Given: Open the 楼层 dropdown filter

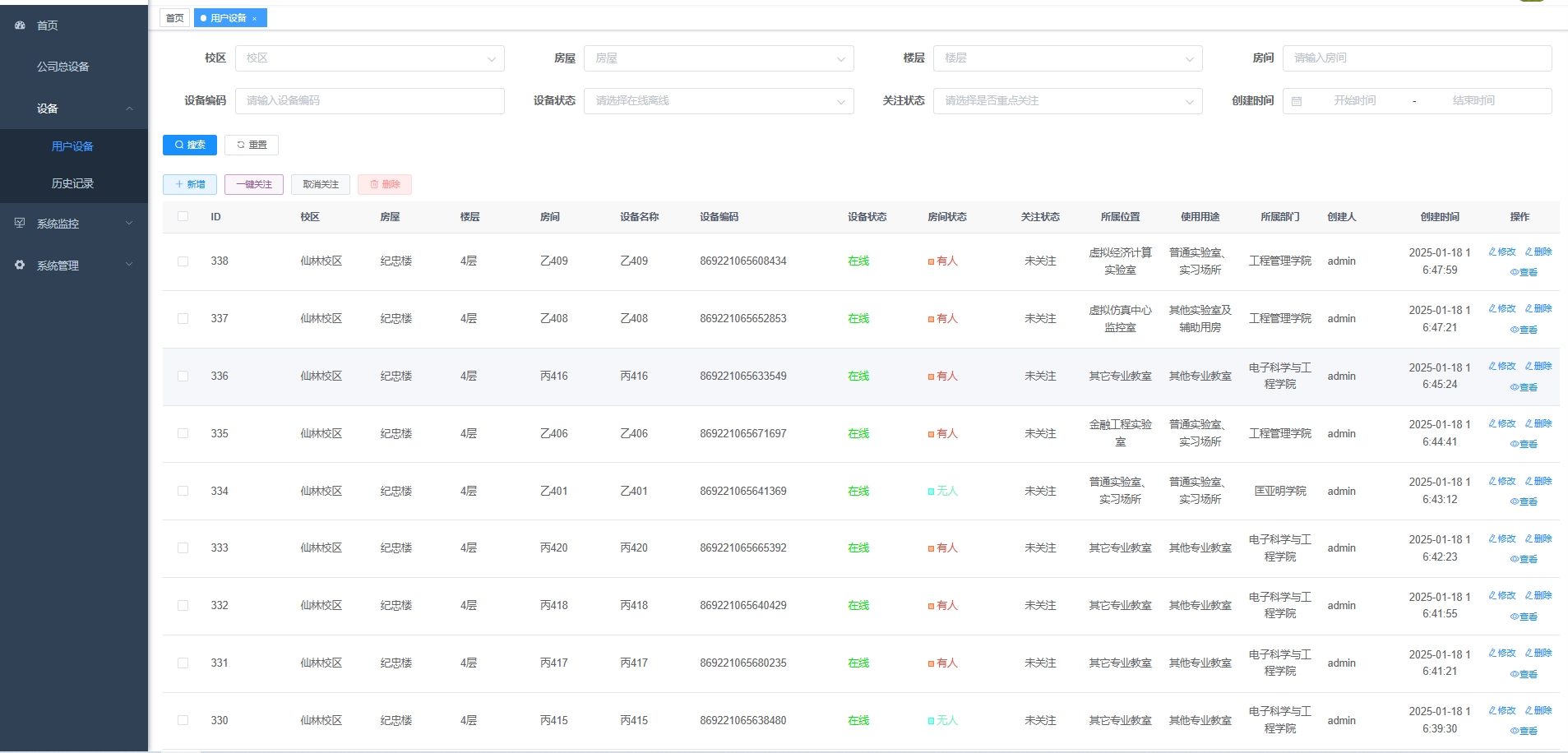Looking at the screenshot, I should coord(1068,58).
